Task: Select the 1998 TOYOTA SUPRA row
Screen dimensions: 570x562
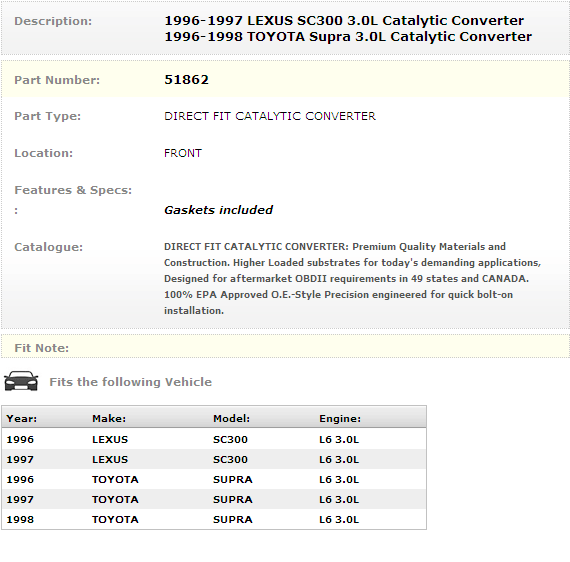Action: pos(214,519)
